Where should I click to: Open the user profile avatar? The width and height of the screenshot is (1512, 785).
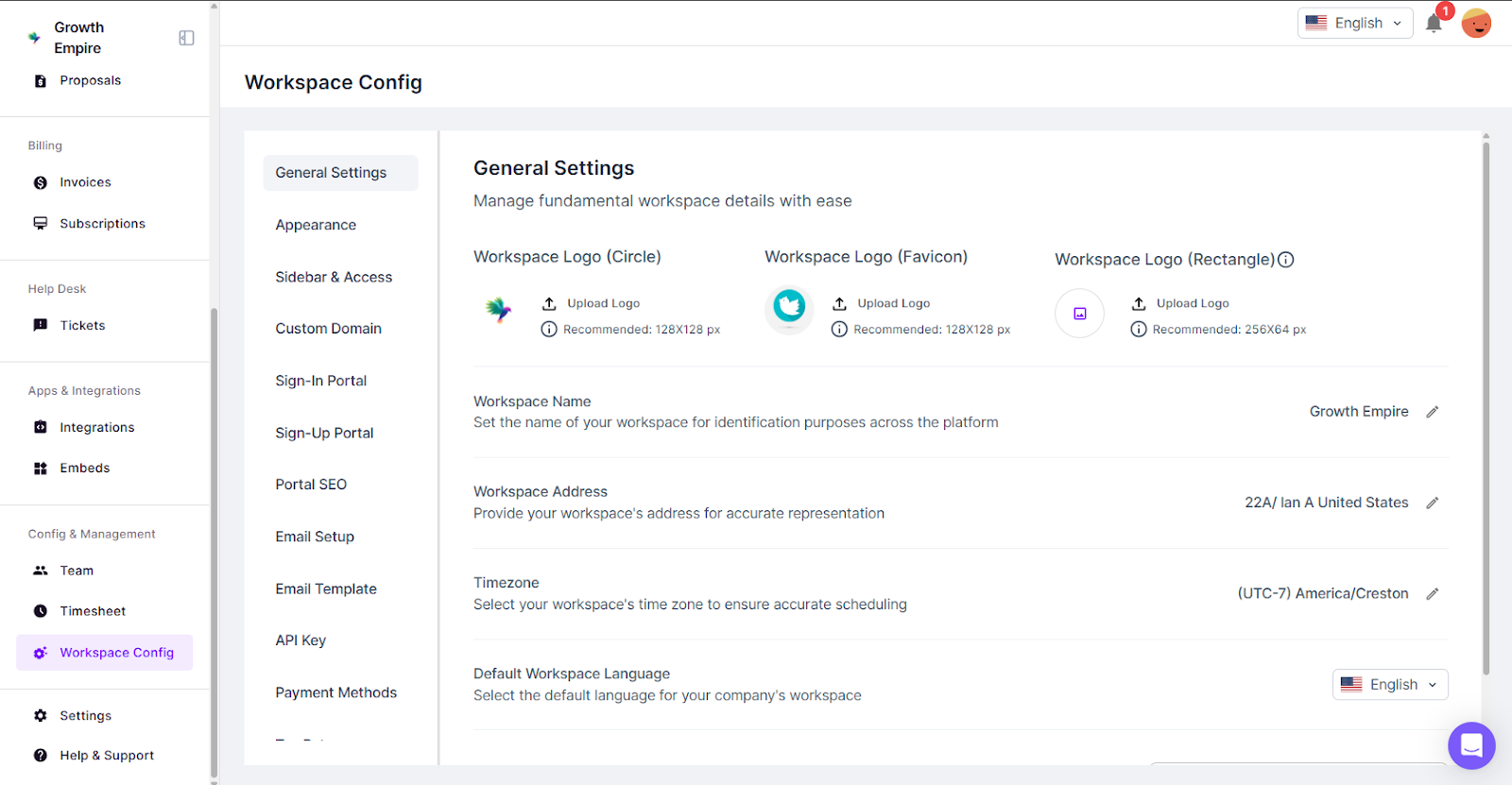1476,24
